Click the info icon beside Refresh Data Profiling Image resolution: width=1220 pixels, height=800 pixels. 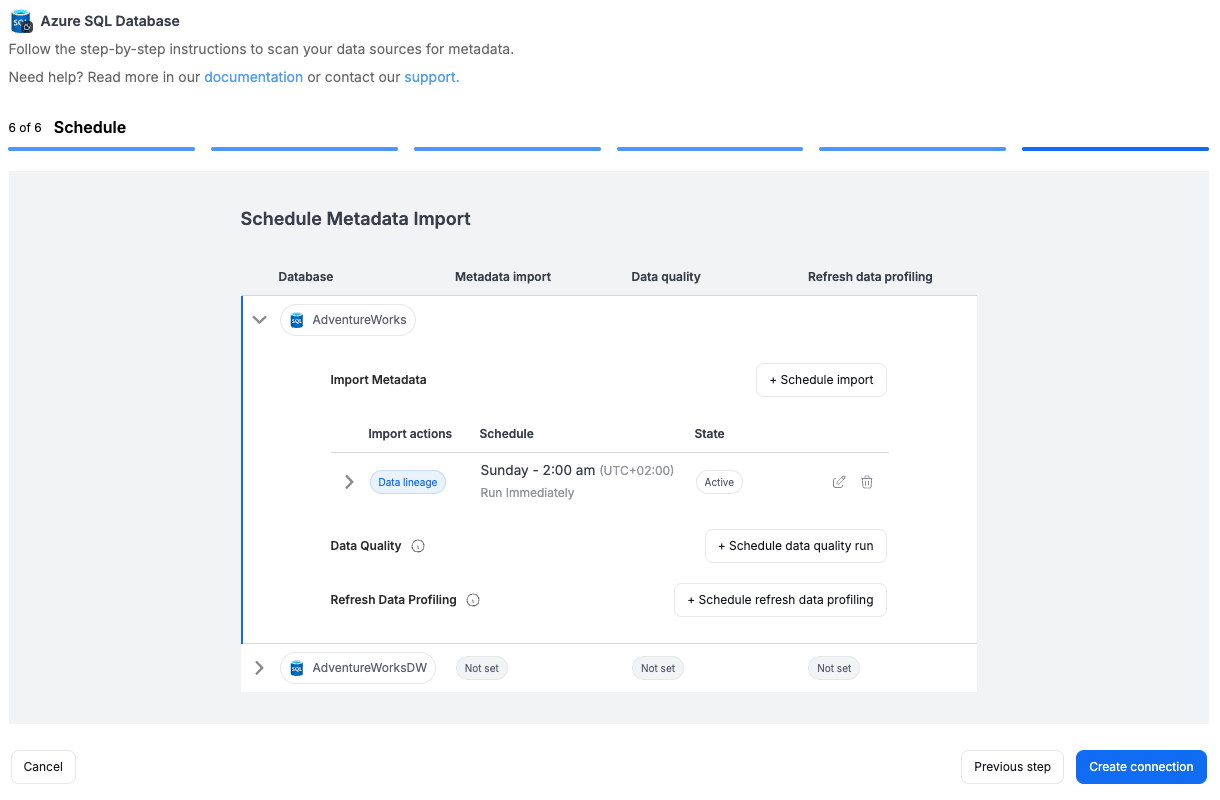473,600
